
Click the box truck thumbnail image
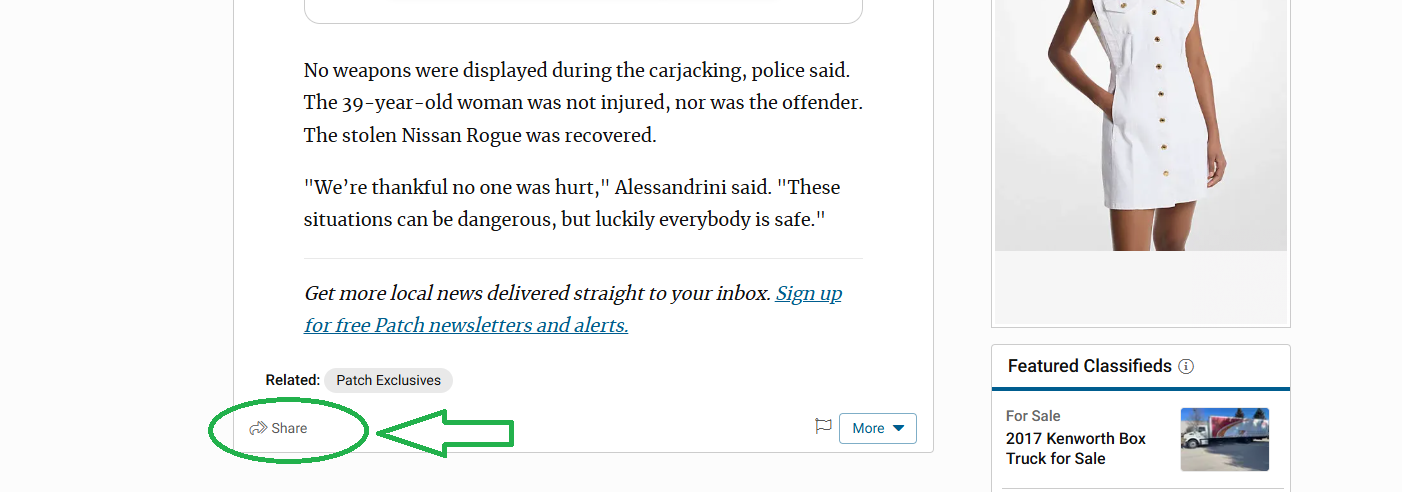[x=1225, y=439]
